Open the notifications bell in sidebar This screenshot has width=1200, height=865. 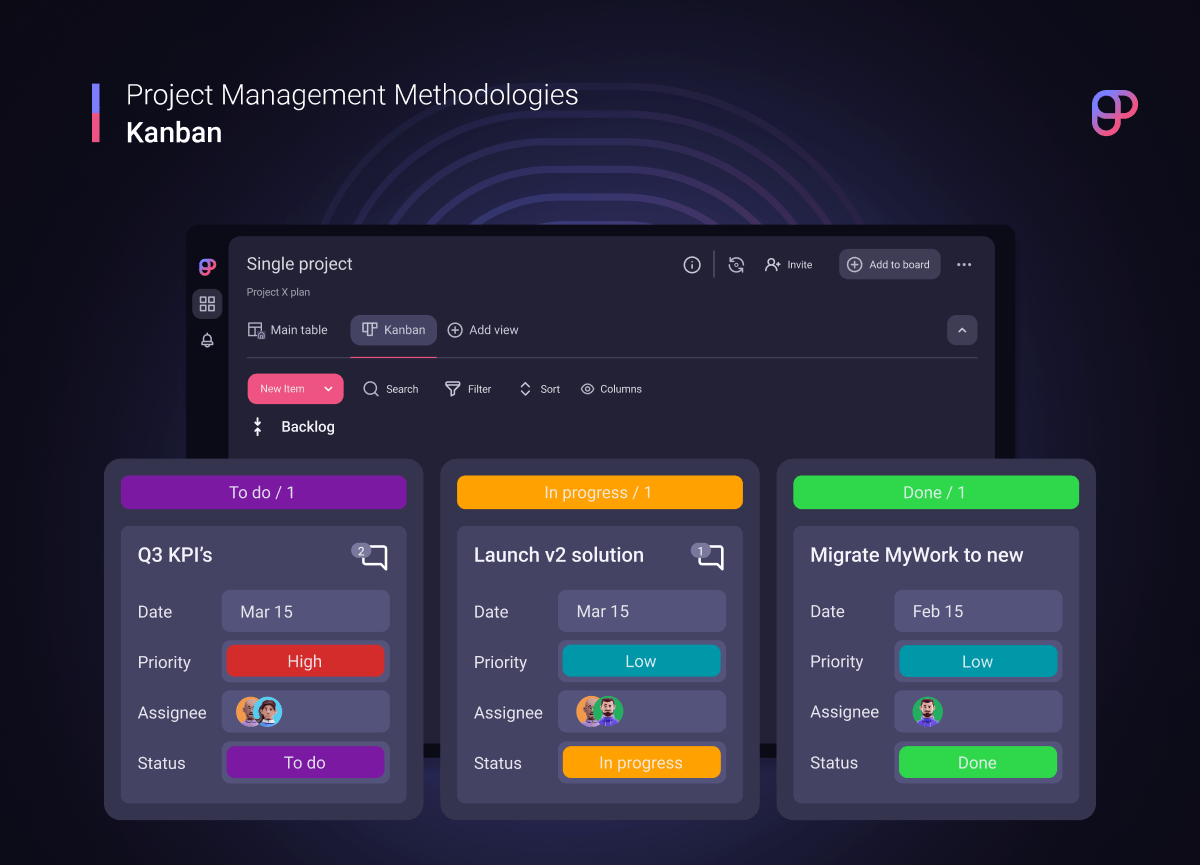(207, 340)
